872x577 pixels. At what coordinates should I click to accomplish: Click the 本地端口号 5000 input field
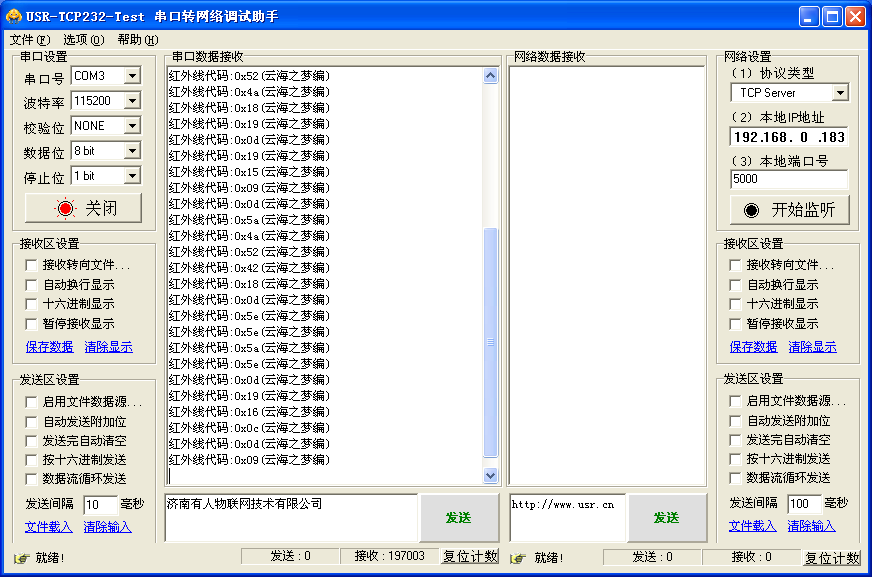[788, 179]
